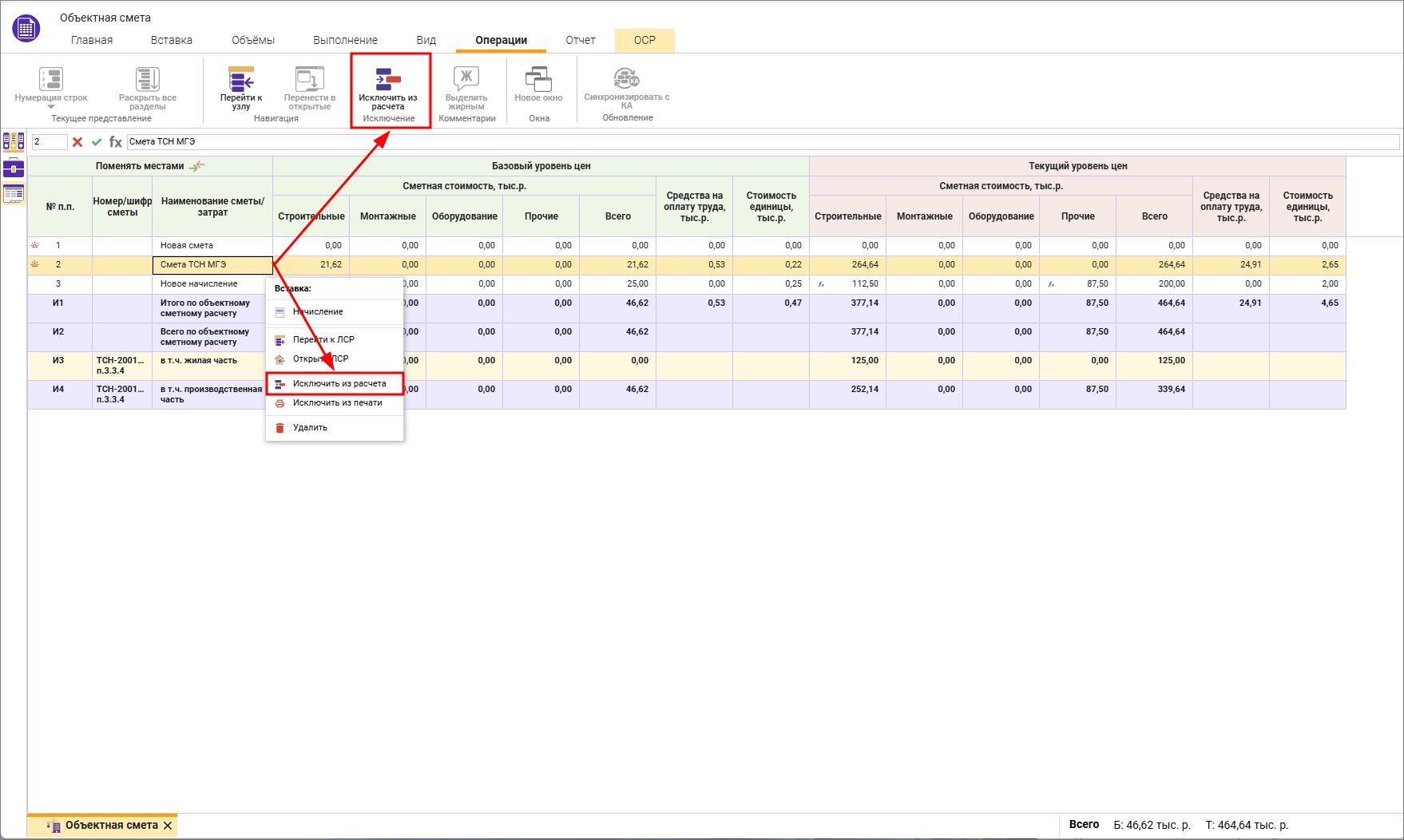The width and height of the screenshot is (1404, 840).
Task: Click the Bold highlight comment icon
Action: (466, 79)
